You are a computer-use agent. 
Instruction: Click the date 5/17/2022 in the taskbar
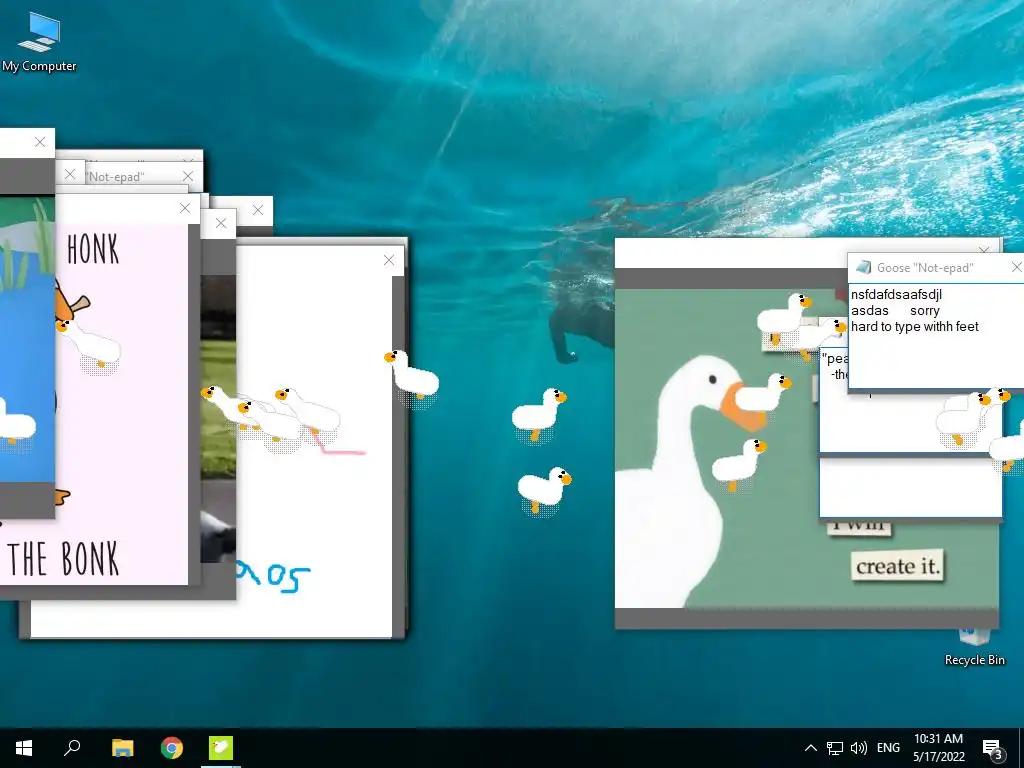pyautogui.click(x=938, y=757)
